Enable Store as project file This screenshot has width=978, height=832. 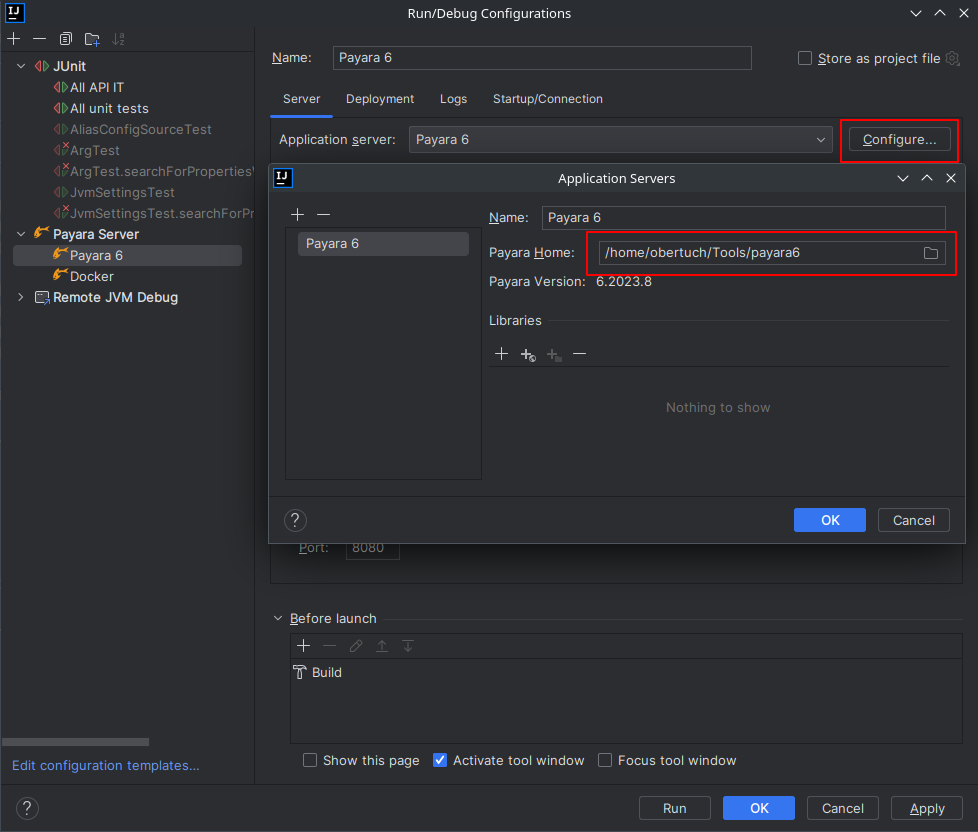[805, 58]
